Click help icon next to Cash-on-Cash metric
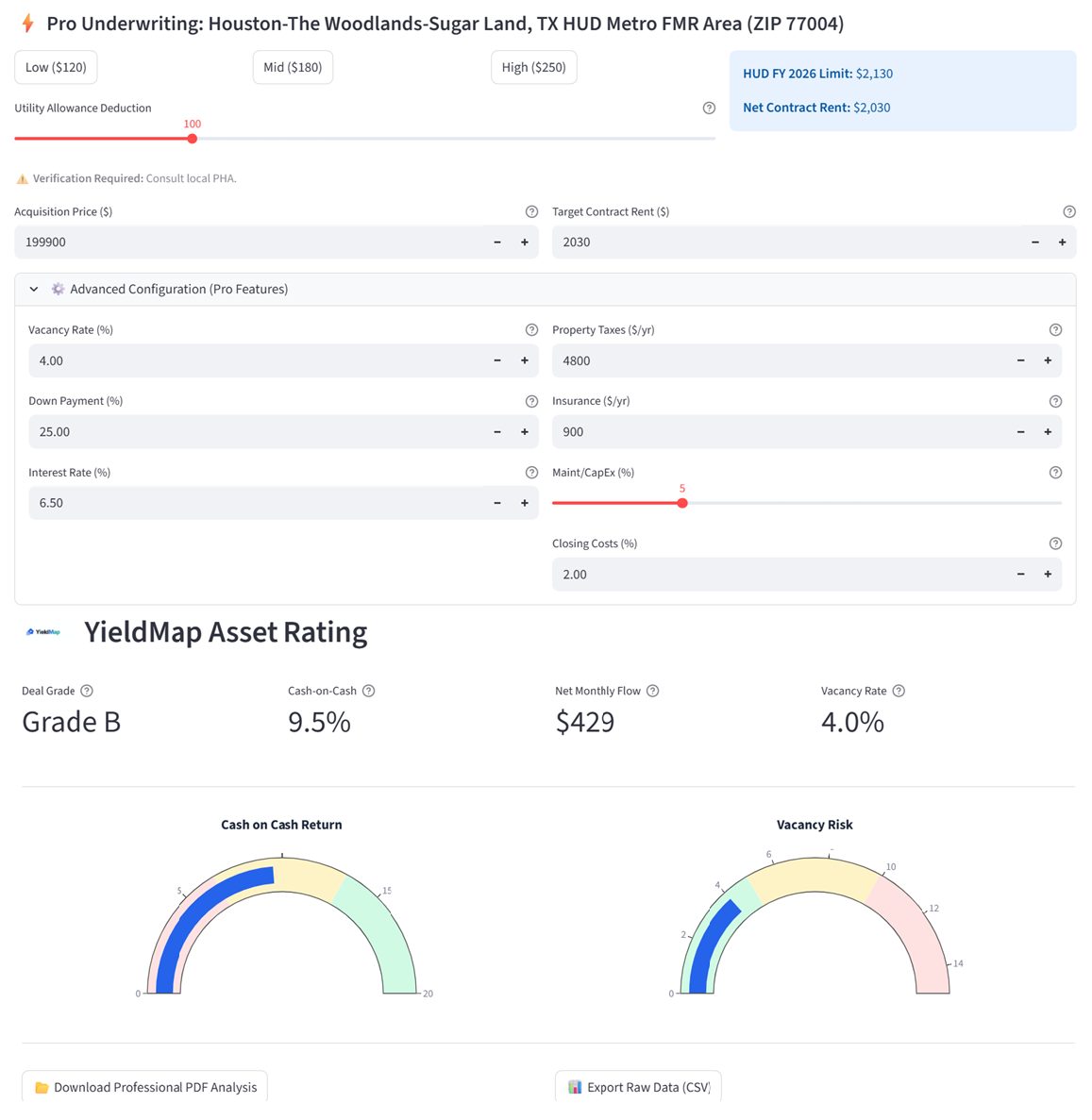Image resolution: width=1092 pixels, height=1120 pixels. click(369, 691)
